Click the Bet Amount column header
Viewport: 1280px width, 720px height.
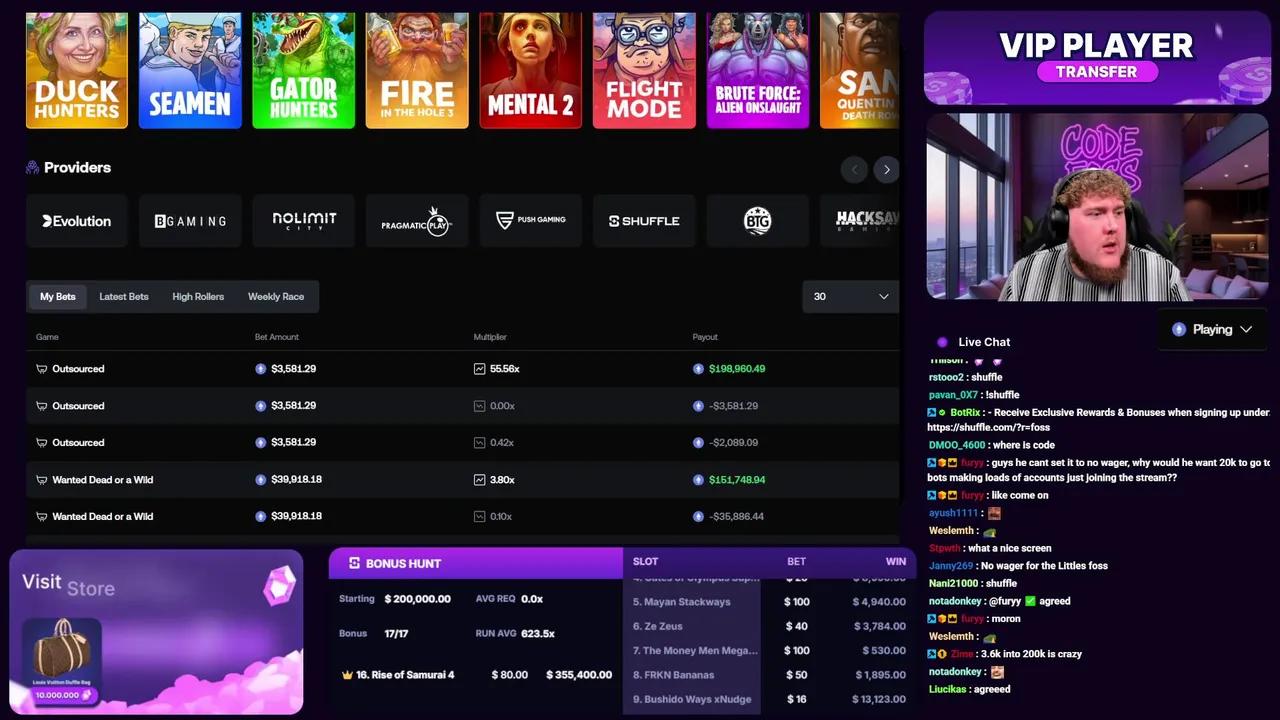click(277, 337)
